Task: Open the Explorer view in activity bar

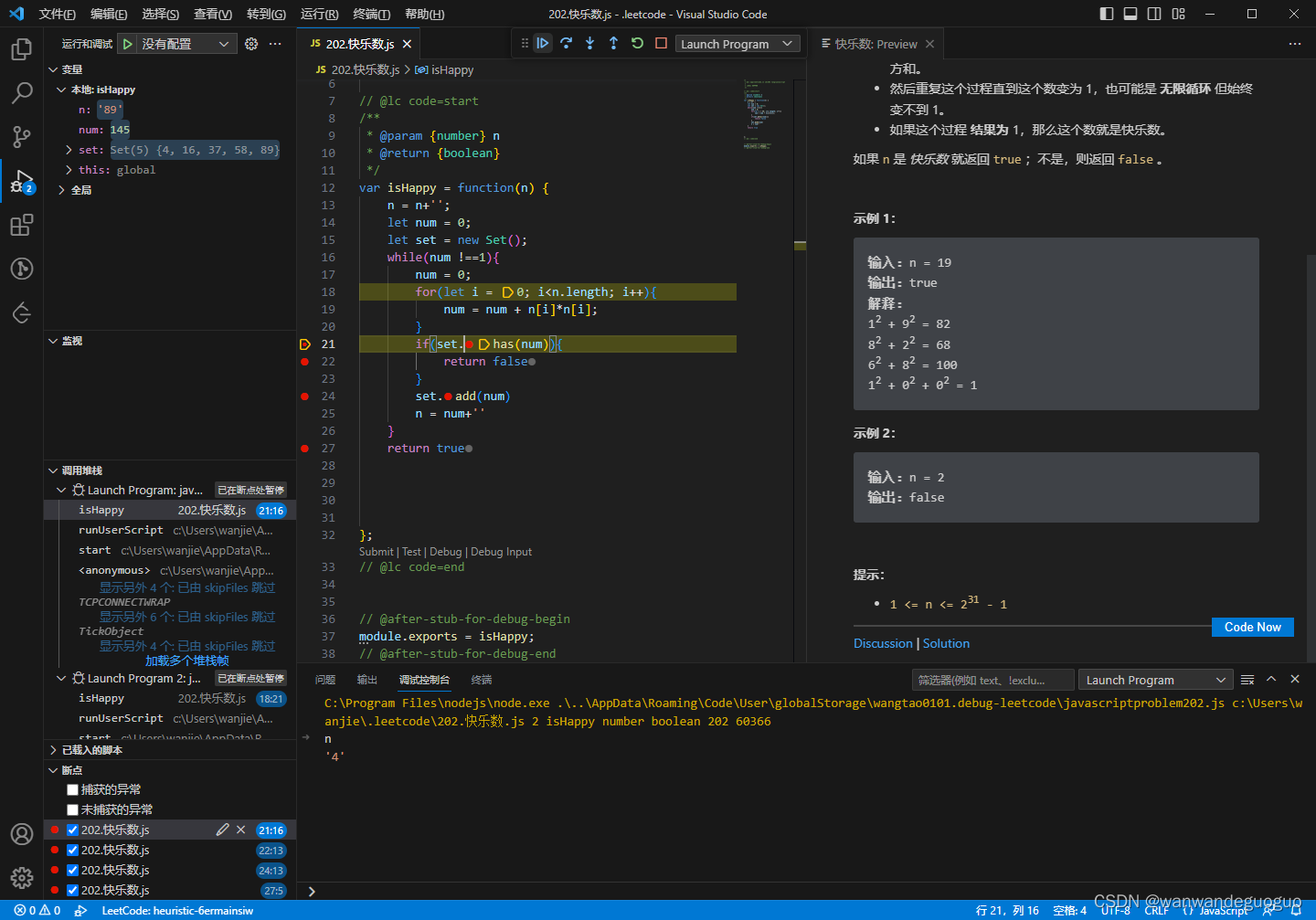Action: click(22, 48)
